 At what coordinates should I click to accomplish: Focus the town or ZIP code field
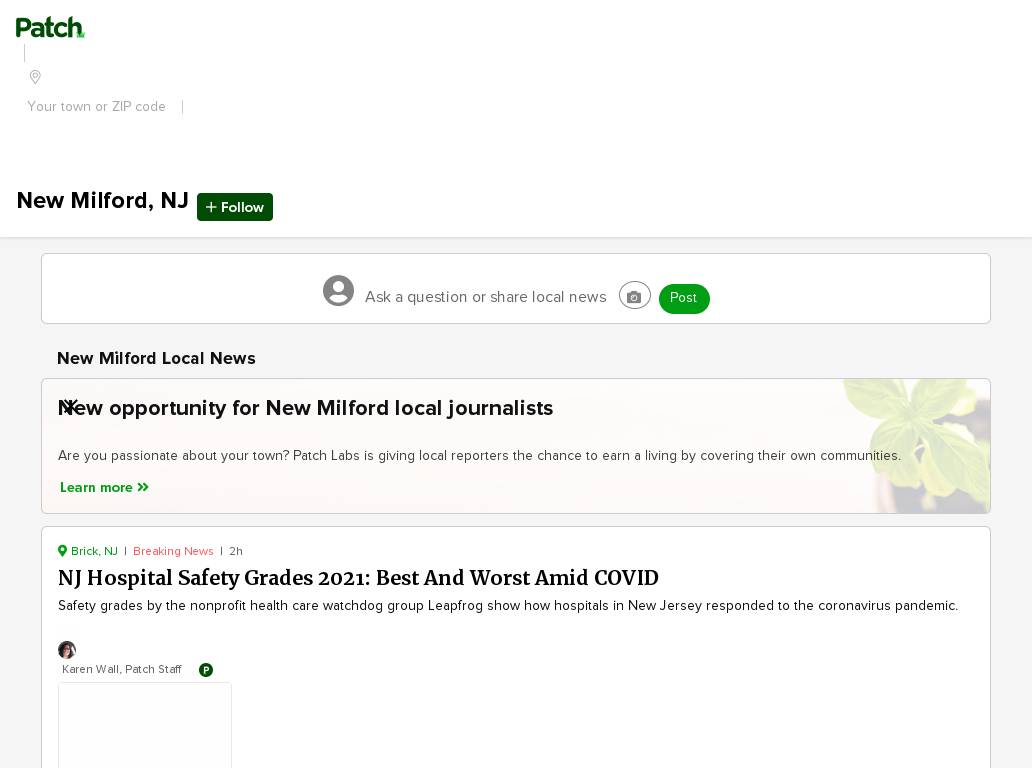point(97,107)
